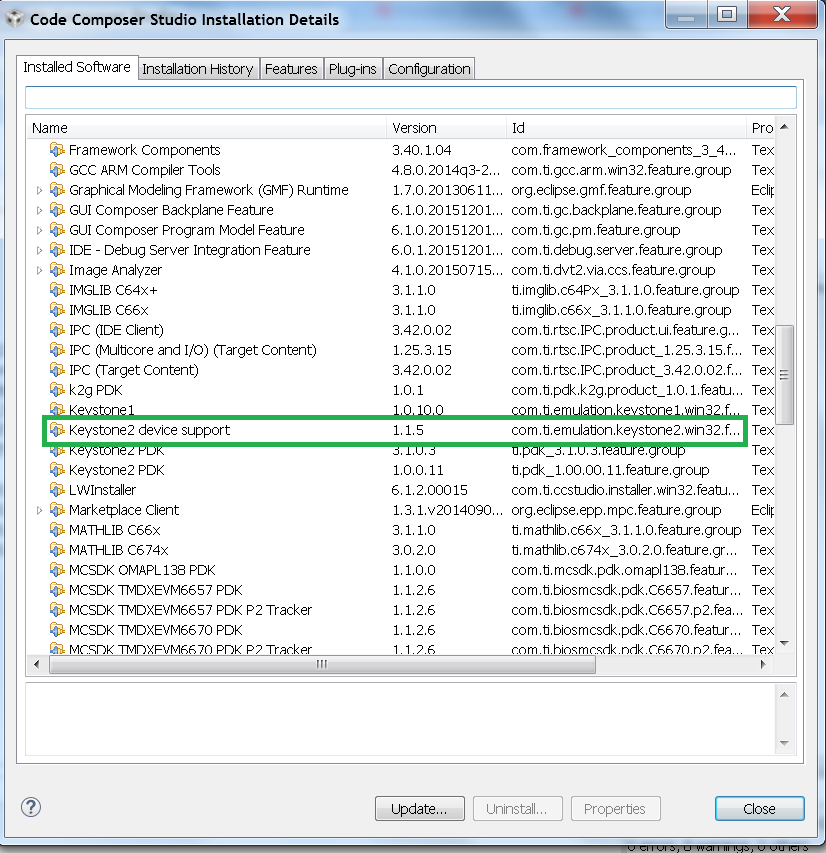Click the Update... button
The image size is (826, 853).
(420, 809)
